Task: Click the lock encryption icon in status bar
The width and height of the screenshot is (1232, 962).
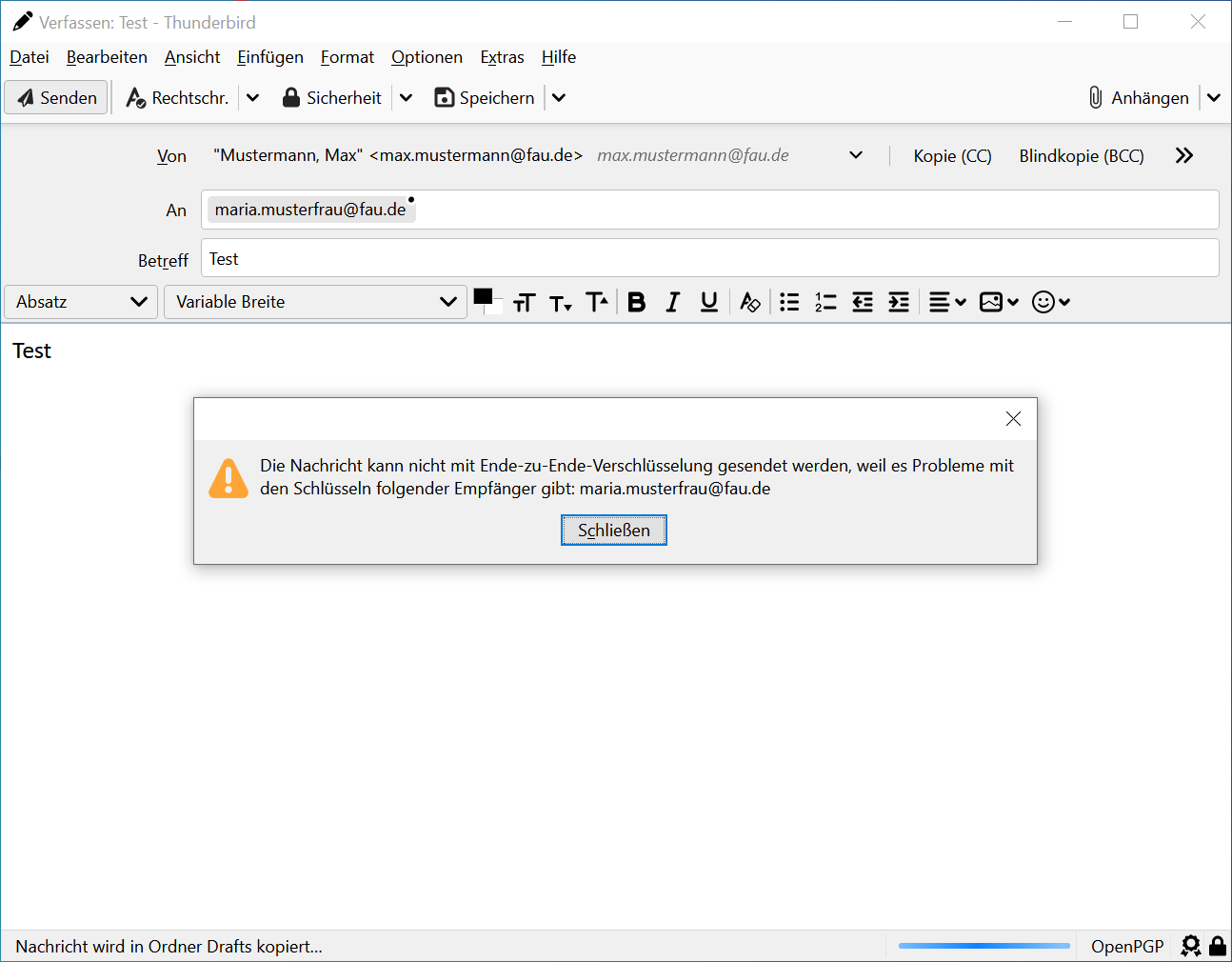Action: coord(1218,946)
